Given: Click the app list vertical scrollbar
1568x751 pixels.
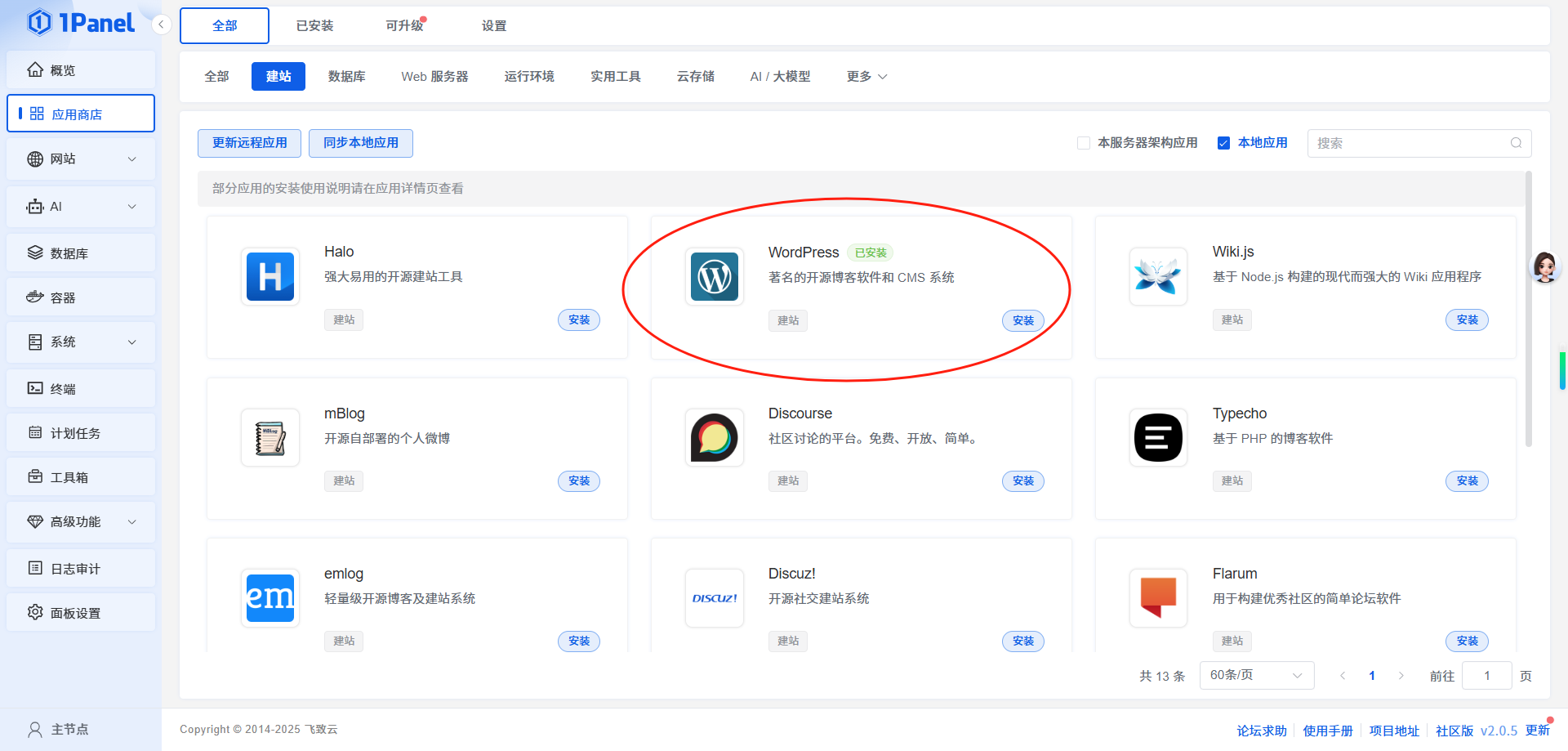Looking at the screenshot, I should click(x=1528, y=310).
